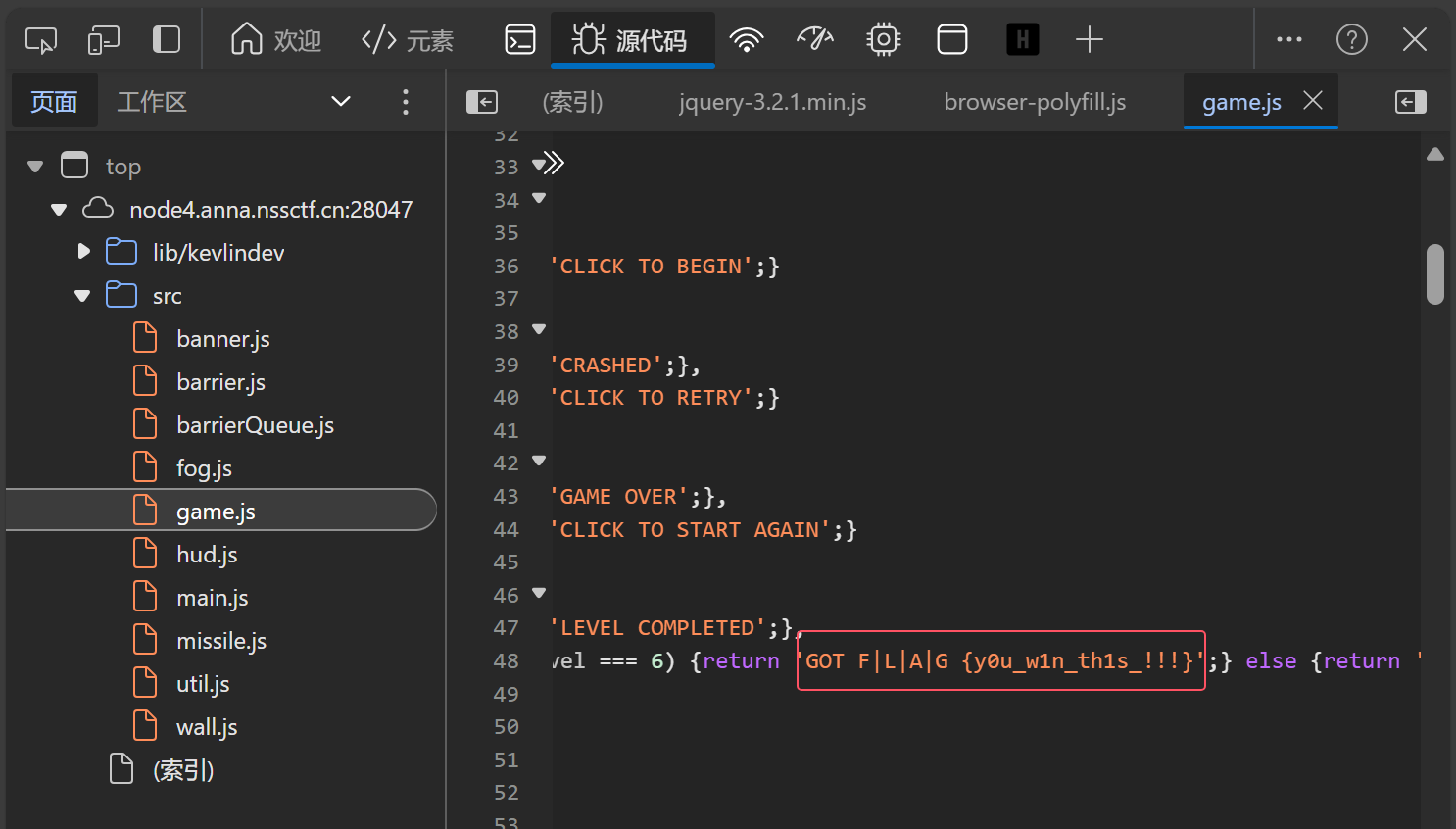
Task: Open the navigator vertical dots menu
Action: (x=406, y=102)
